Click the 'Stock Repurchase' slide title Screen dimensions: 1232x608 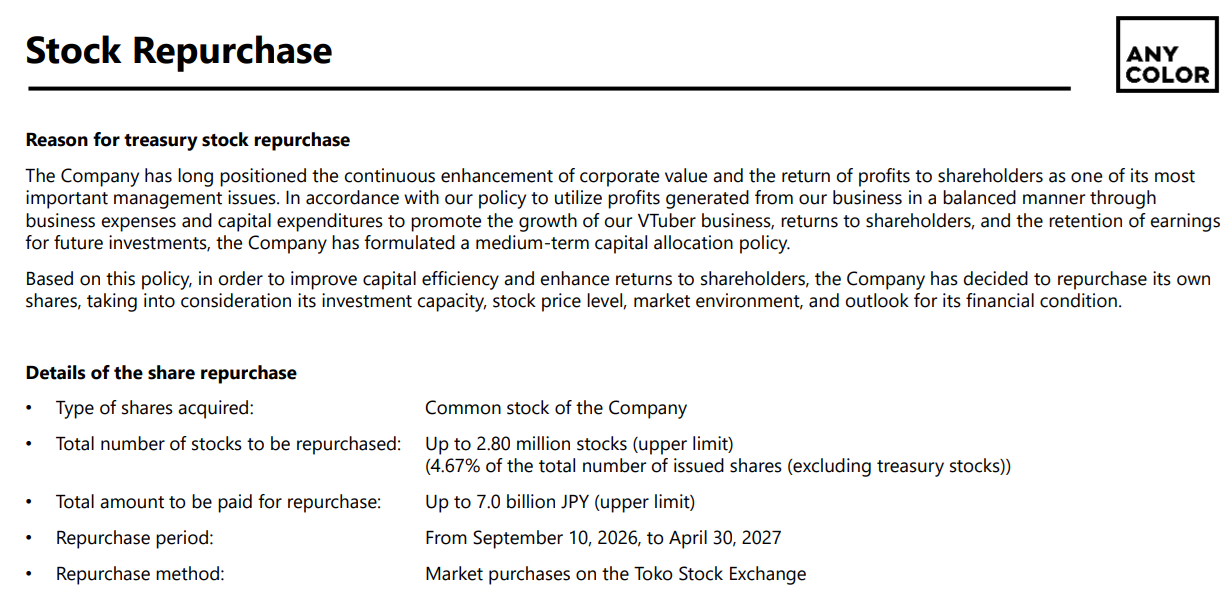pos(179,50)
